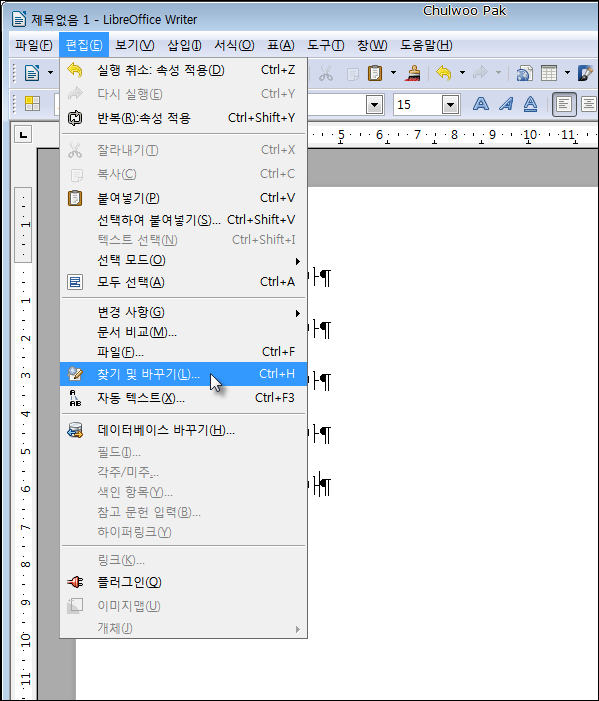Open the Table dropdown arrow

click(x=567, y=72)
